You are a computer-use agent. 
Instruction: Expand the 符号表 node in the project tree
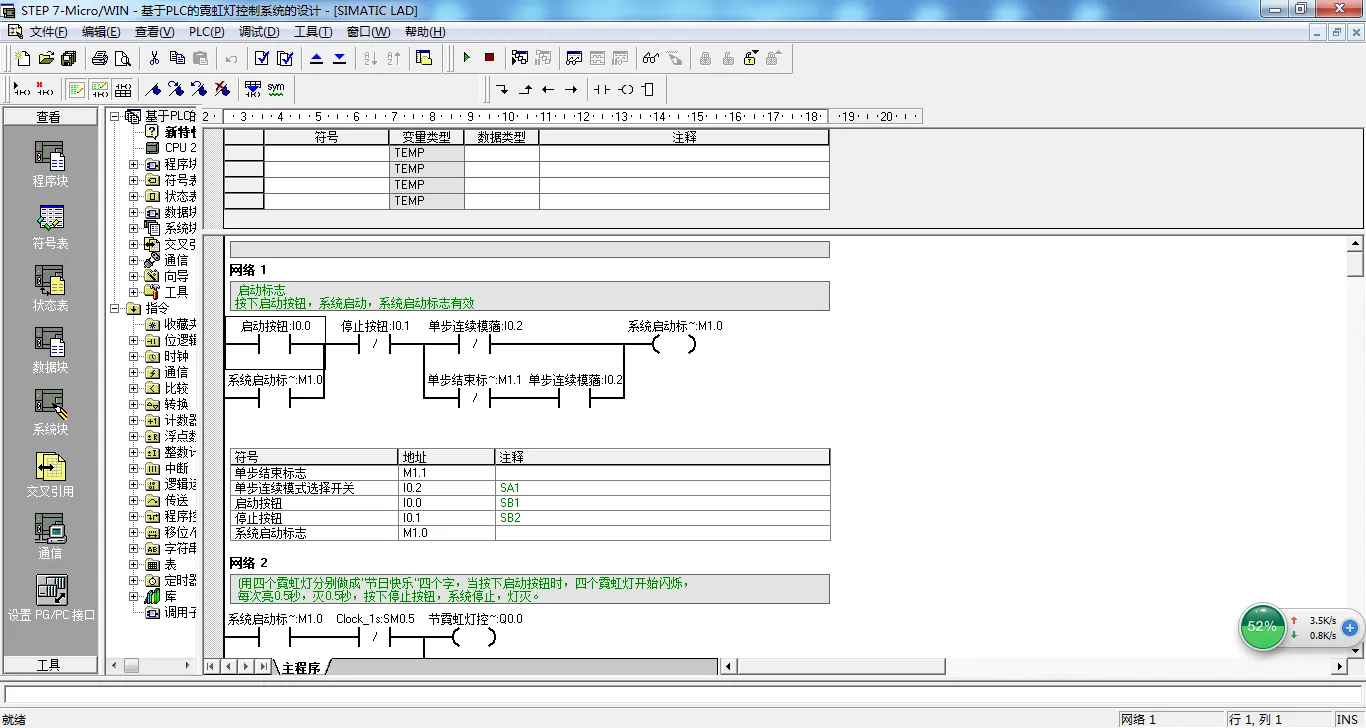pos(134,180)
